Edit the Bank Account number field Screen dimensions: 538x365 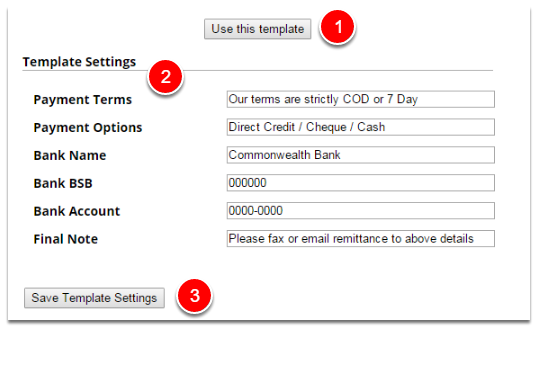coord(361,210)
